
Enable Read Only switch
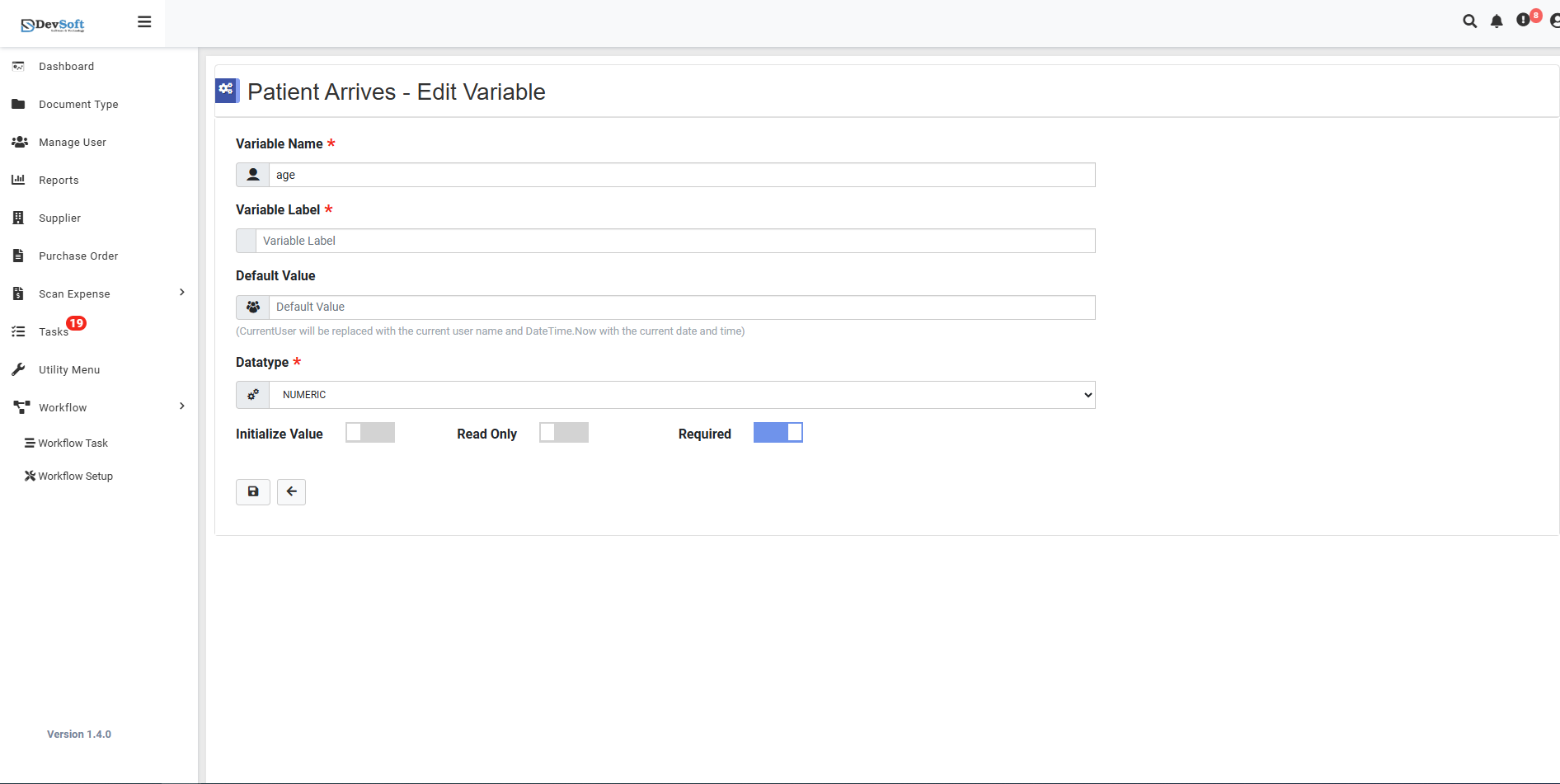point(563,432)
